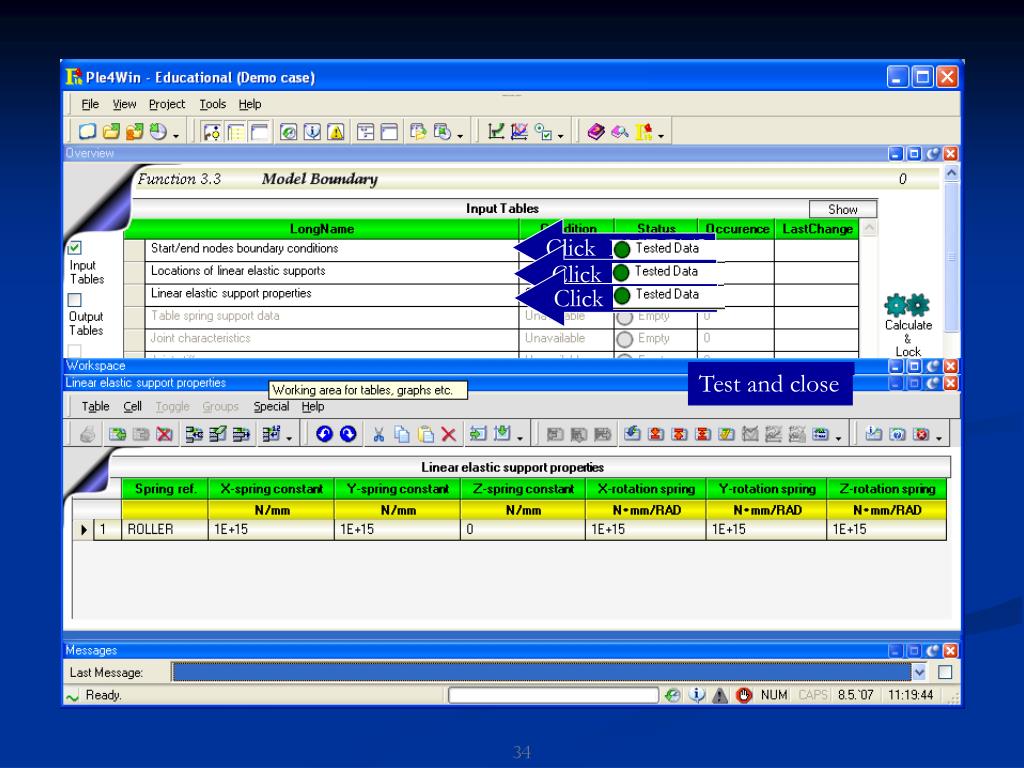
Task: Click the delete row icon with red X beside add row
Action: coord(165,434)
